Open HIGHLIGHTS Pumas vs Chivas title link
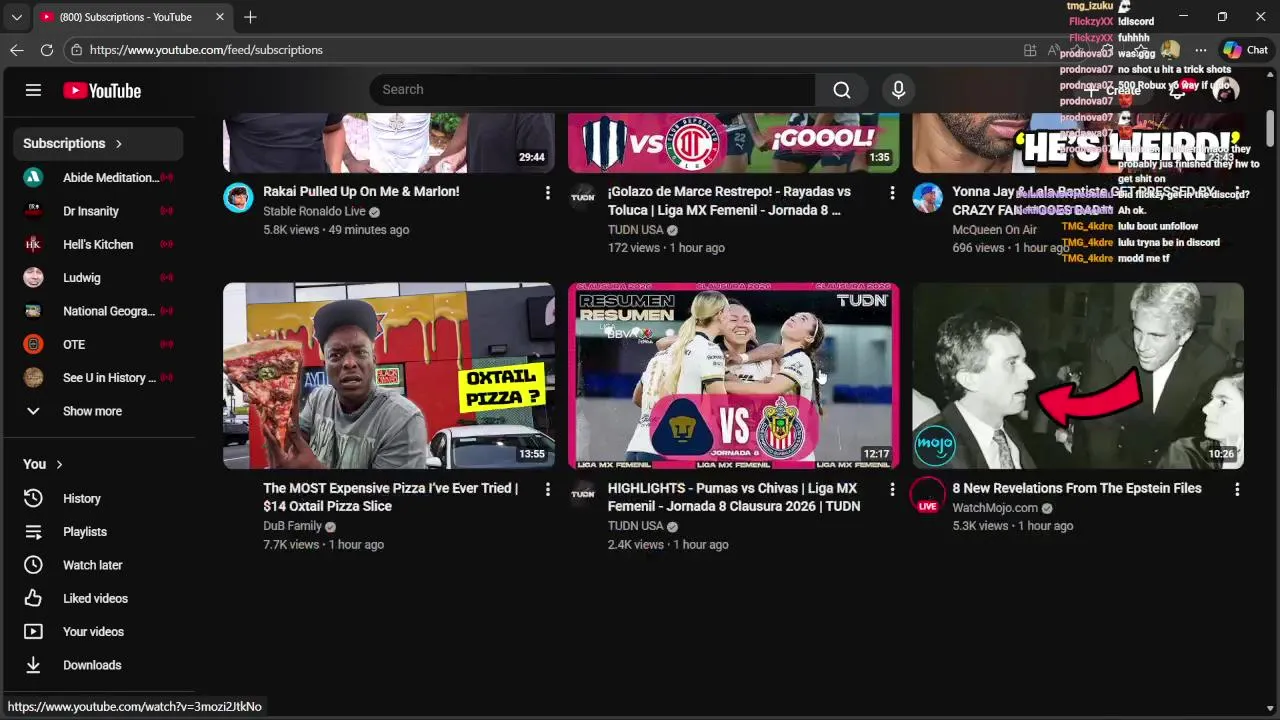Viewport: 1280px width, 720px height. pyautogui.click(x=734, y=497)
